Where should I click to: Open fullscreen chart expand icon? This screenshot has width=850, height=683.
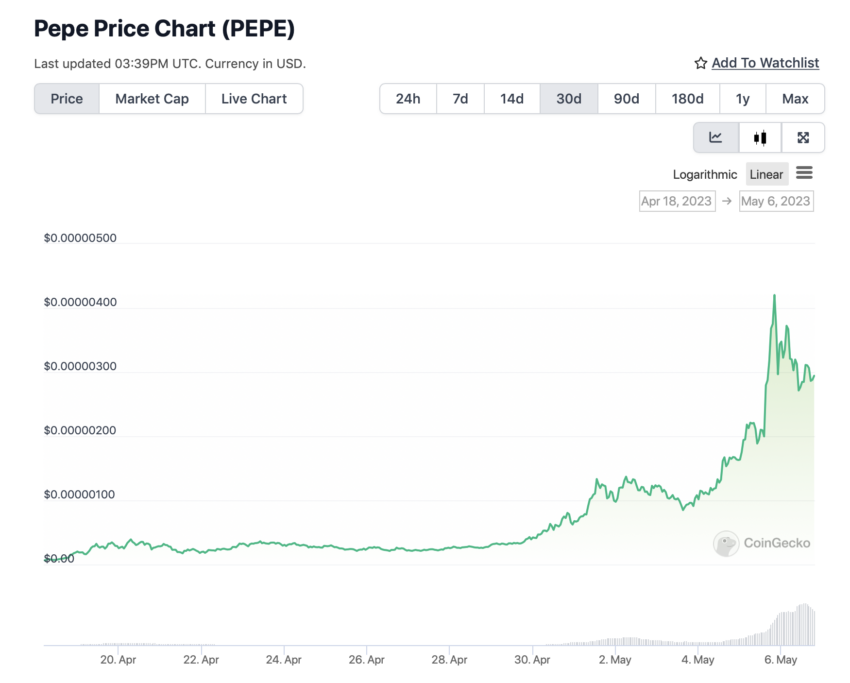[803, 138]
